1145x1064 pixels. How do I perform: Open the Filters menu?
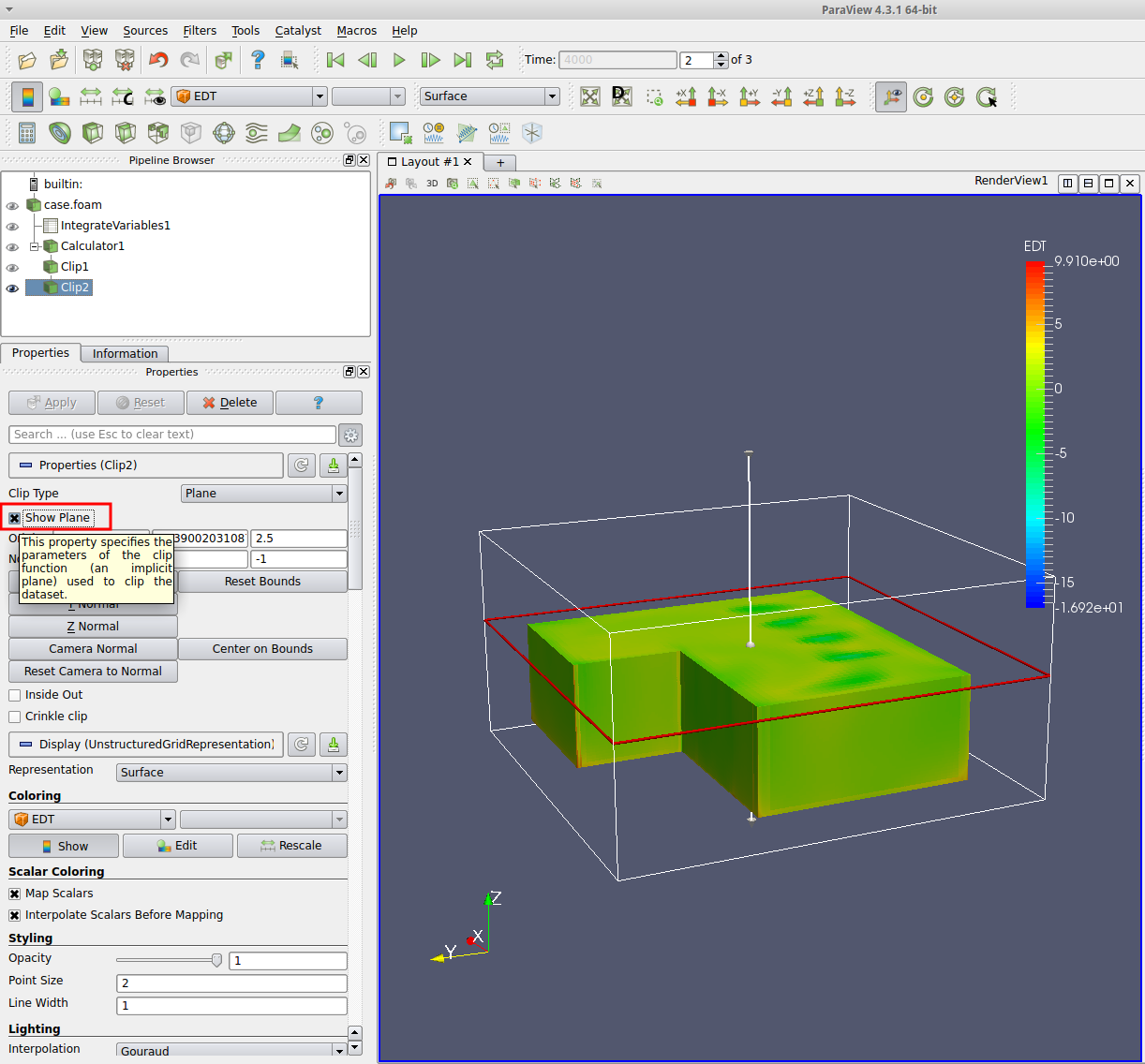(x=199, y=30)
